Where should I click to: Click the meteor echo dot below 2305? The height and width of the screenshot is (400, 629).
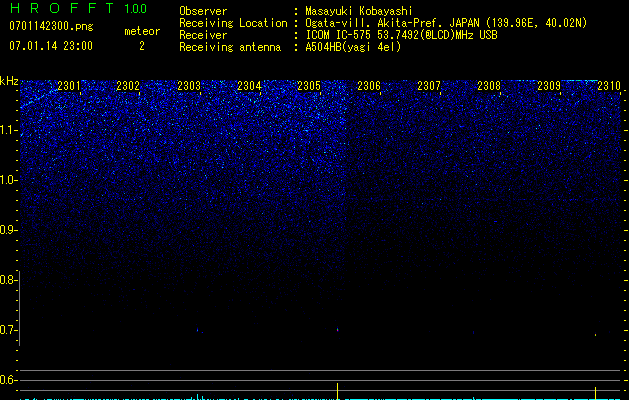pos(338,330)
